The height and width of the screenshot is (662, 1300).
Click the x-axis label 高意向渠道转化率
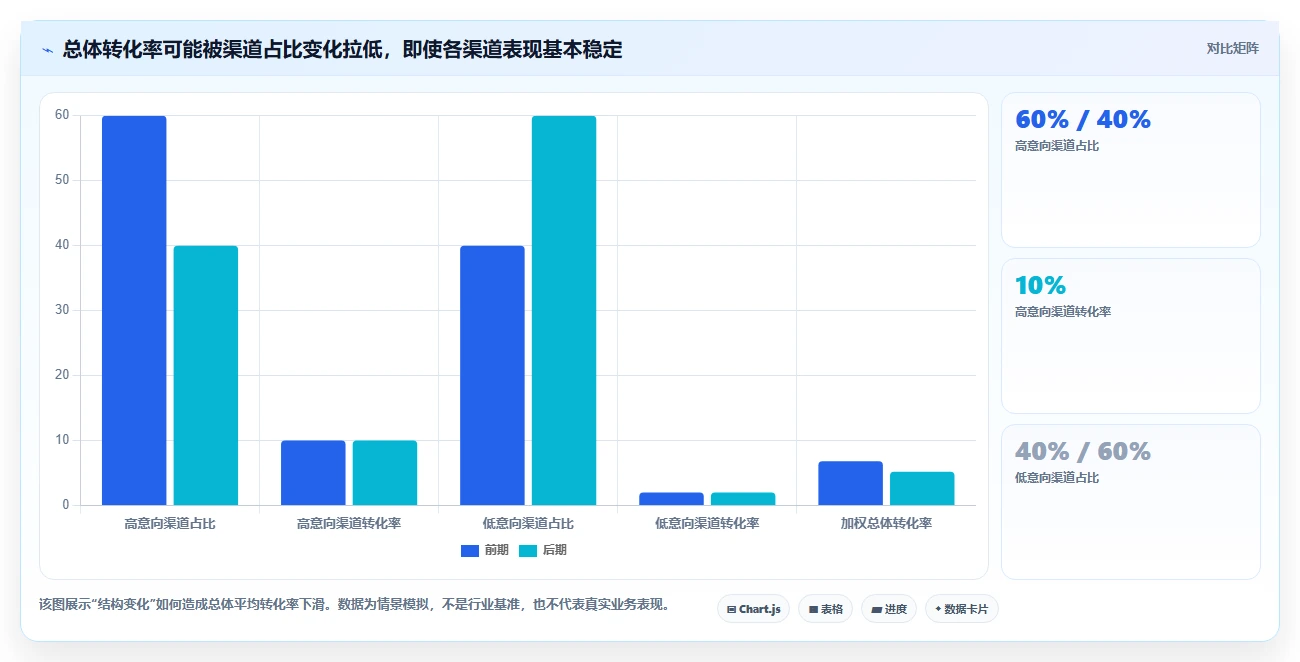[349, 523]
